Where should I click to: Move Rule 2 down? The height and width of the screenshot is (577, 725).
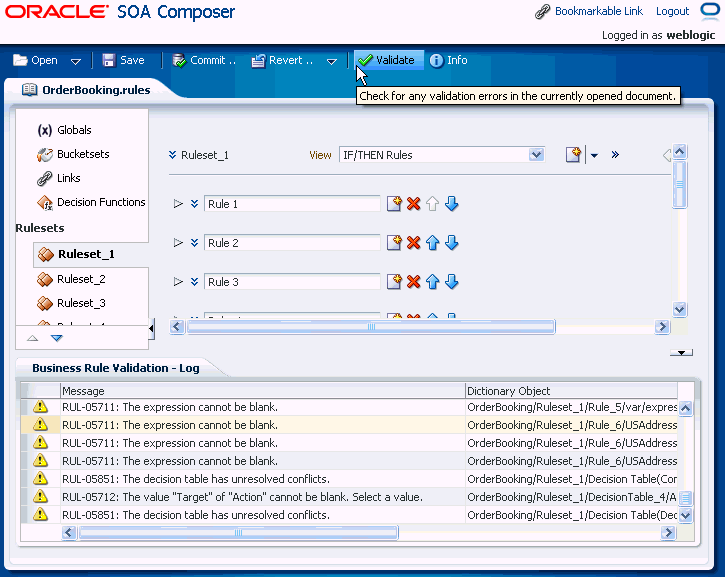[452, 242]
